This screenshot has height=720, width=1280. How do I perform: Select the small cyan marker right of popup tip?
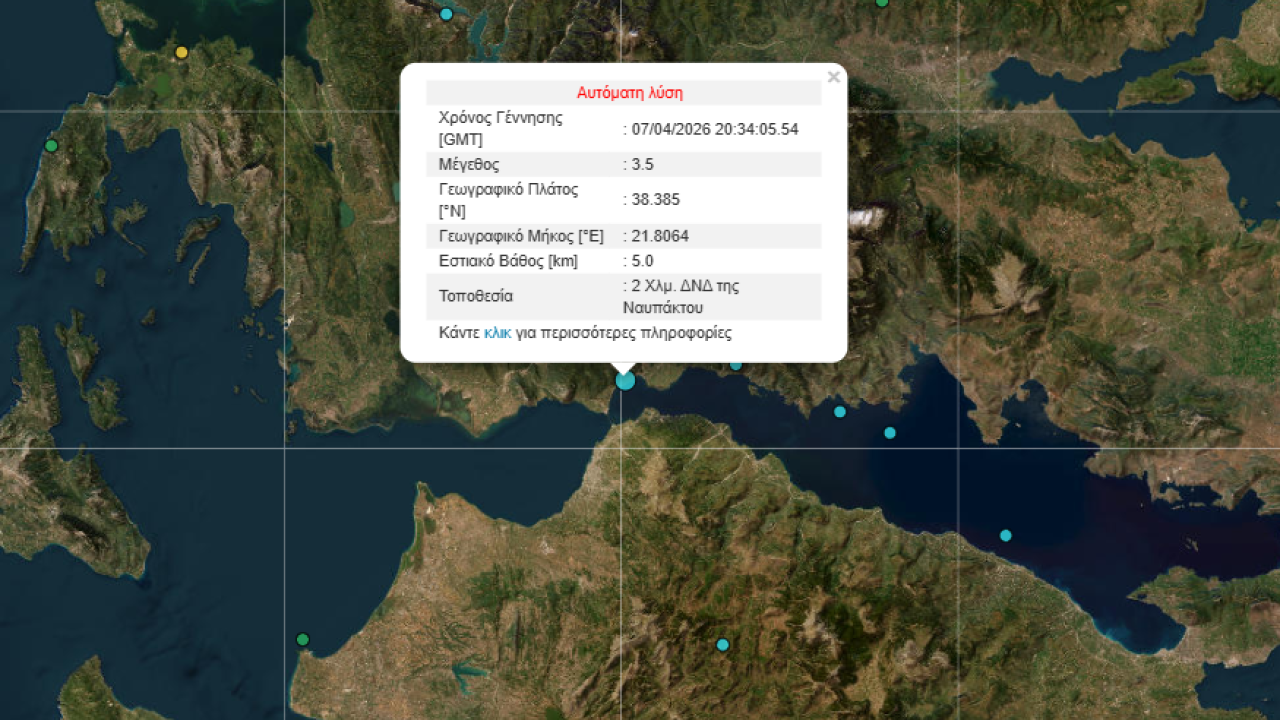point(736,365)
